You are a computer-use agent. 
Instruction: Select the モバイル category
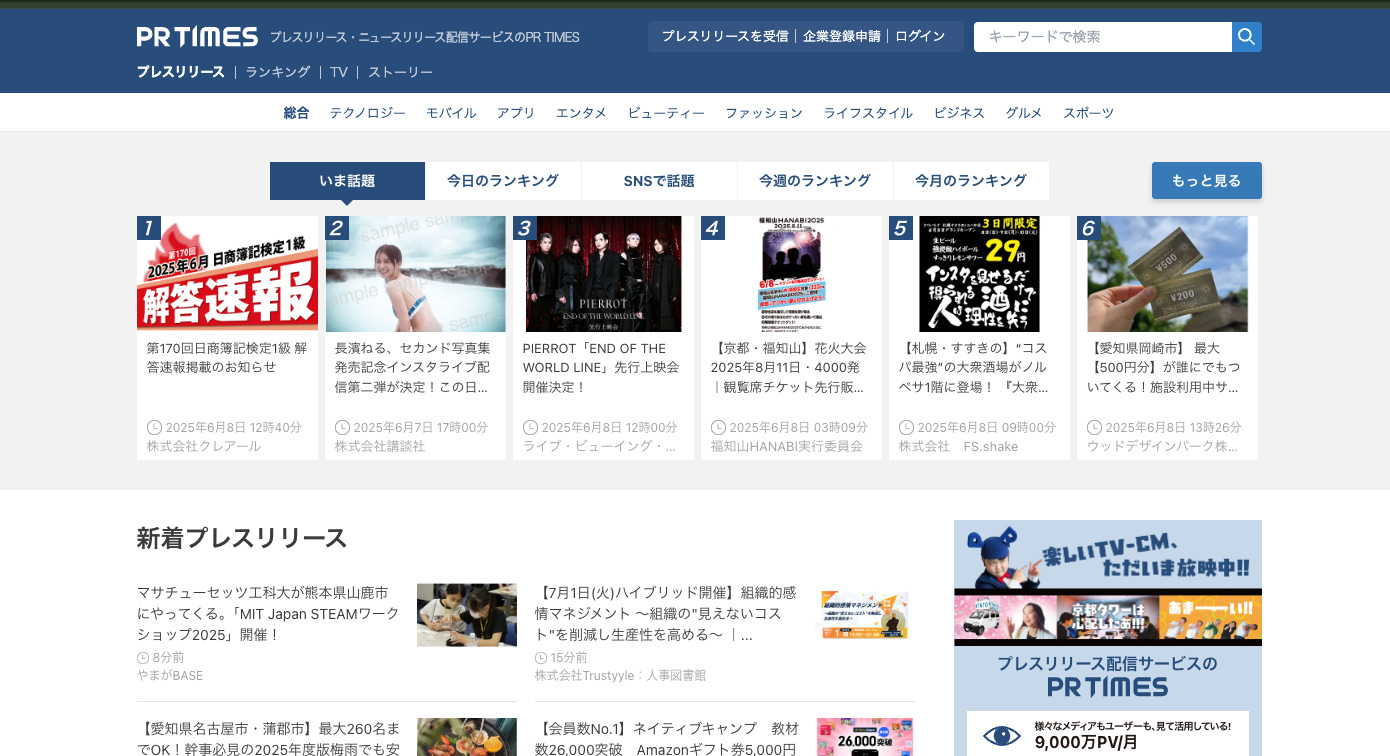[x=451, y=113]
